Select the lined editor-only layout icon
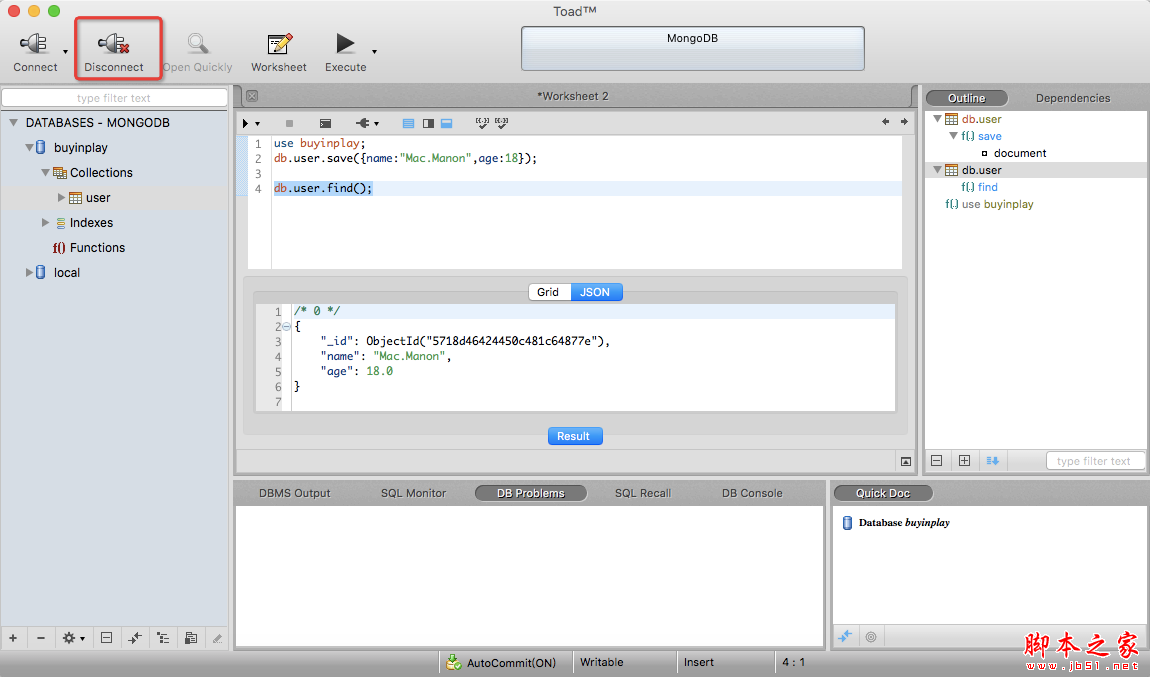 click(409, 123)
